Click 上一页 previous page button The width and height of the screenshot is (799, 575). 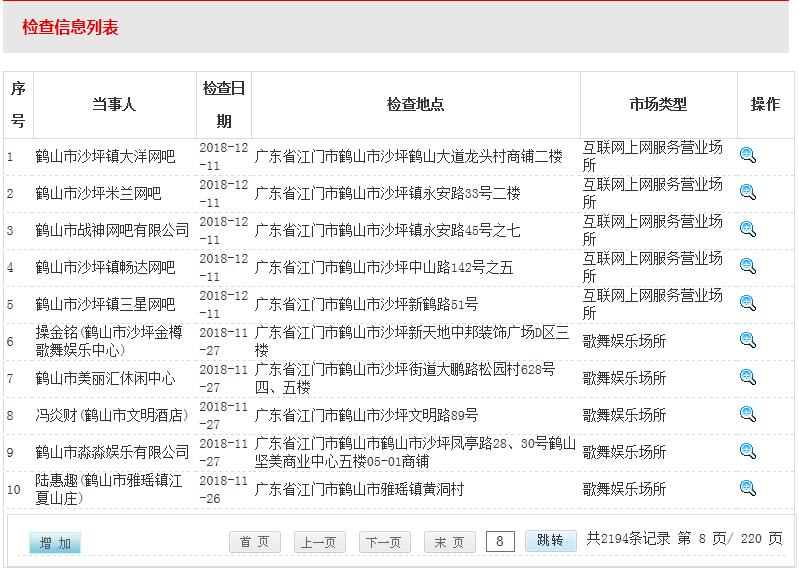pyautogui.click(x=319, y=542)
